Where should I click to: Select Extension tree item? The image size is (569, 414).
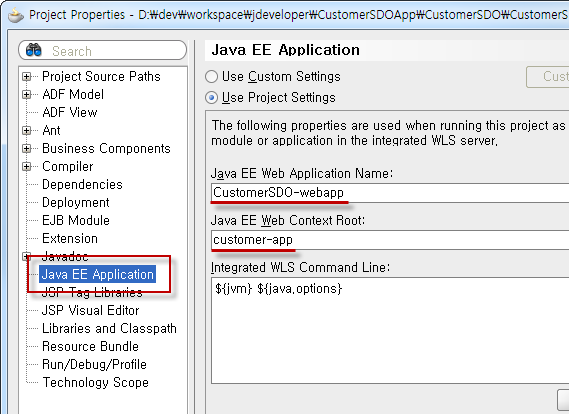[x=70, y=239]
